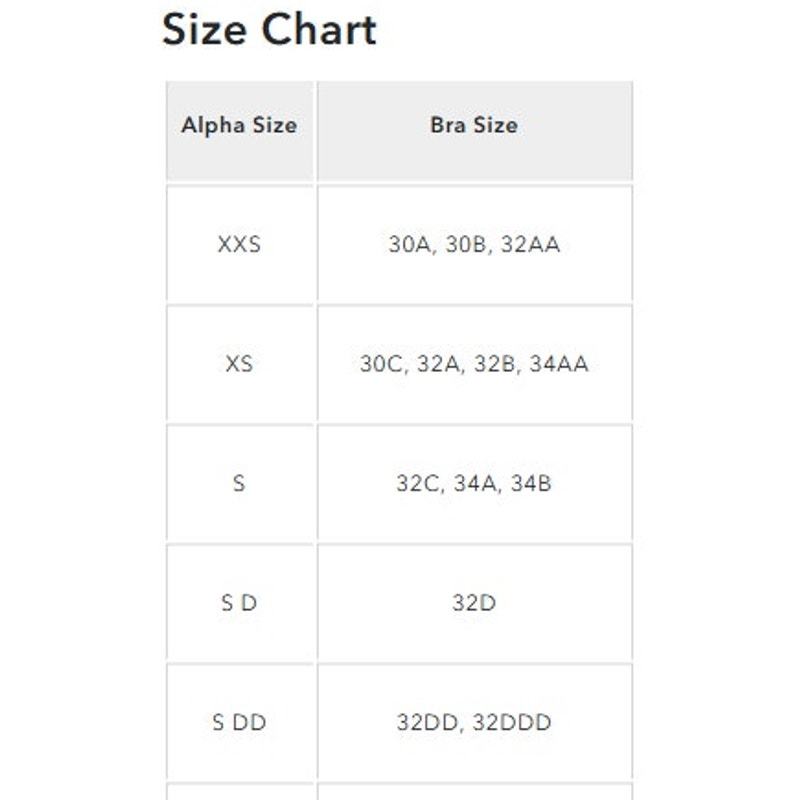Viewport: 800px width, 800px height.
Task: Select the 32C, 34A, 34B cell
Action: (x=474, y=483)
